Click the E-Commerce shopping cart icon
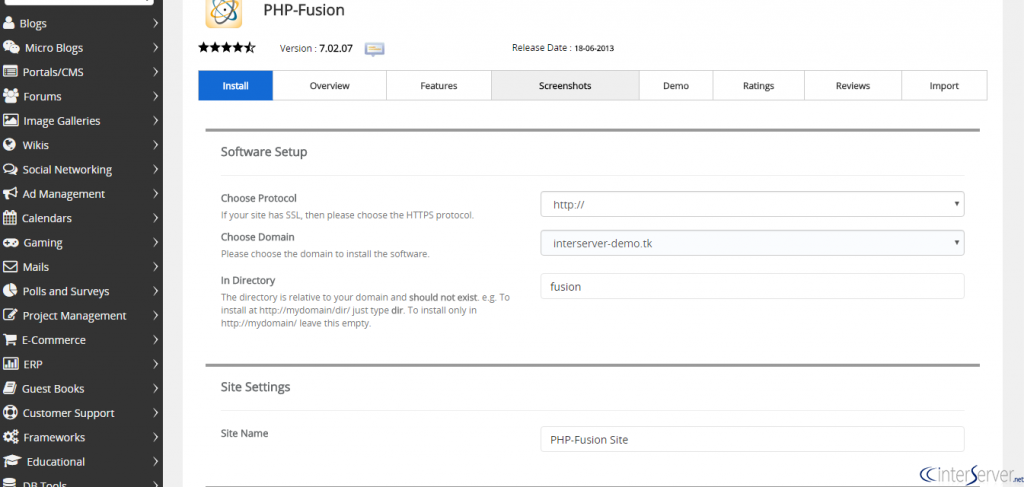Screen dimensions: 1024x487 [10, 339]
